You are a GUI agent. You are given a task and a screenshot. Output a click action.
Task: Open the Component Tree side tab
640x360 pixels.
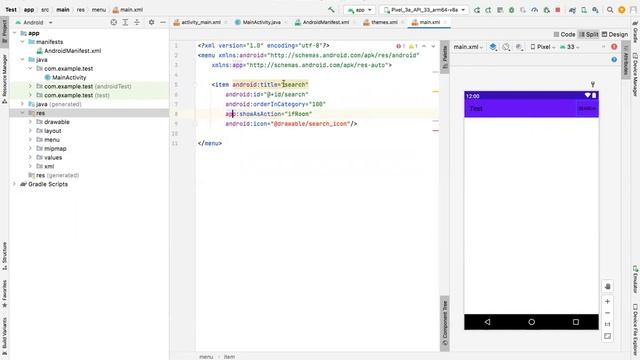tap(444, 322)
